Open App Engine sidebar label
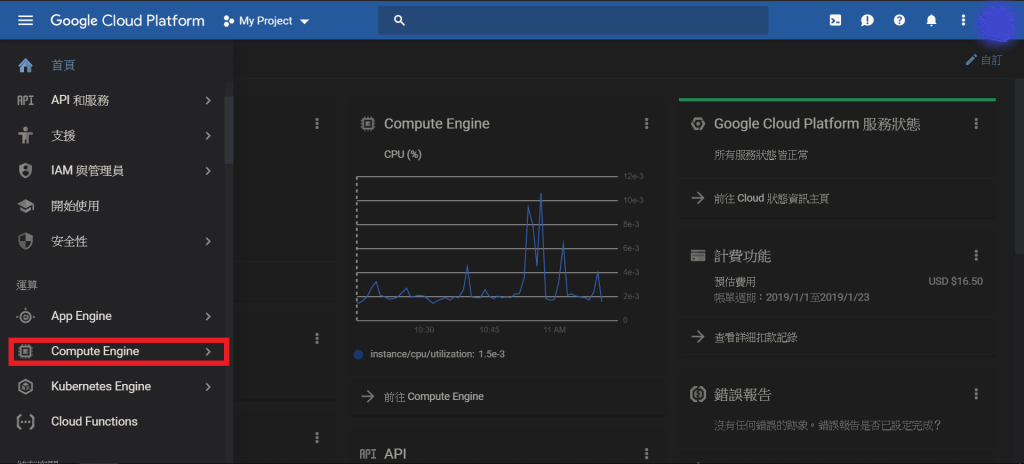This screenshot has width=1024, height=464. click(x=82, y=316)
